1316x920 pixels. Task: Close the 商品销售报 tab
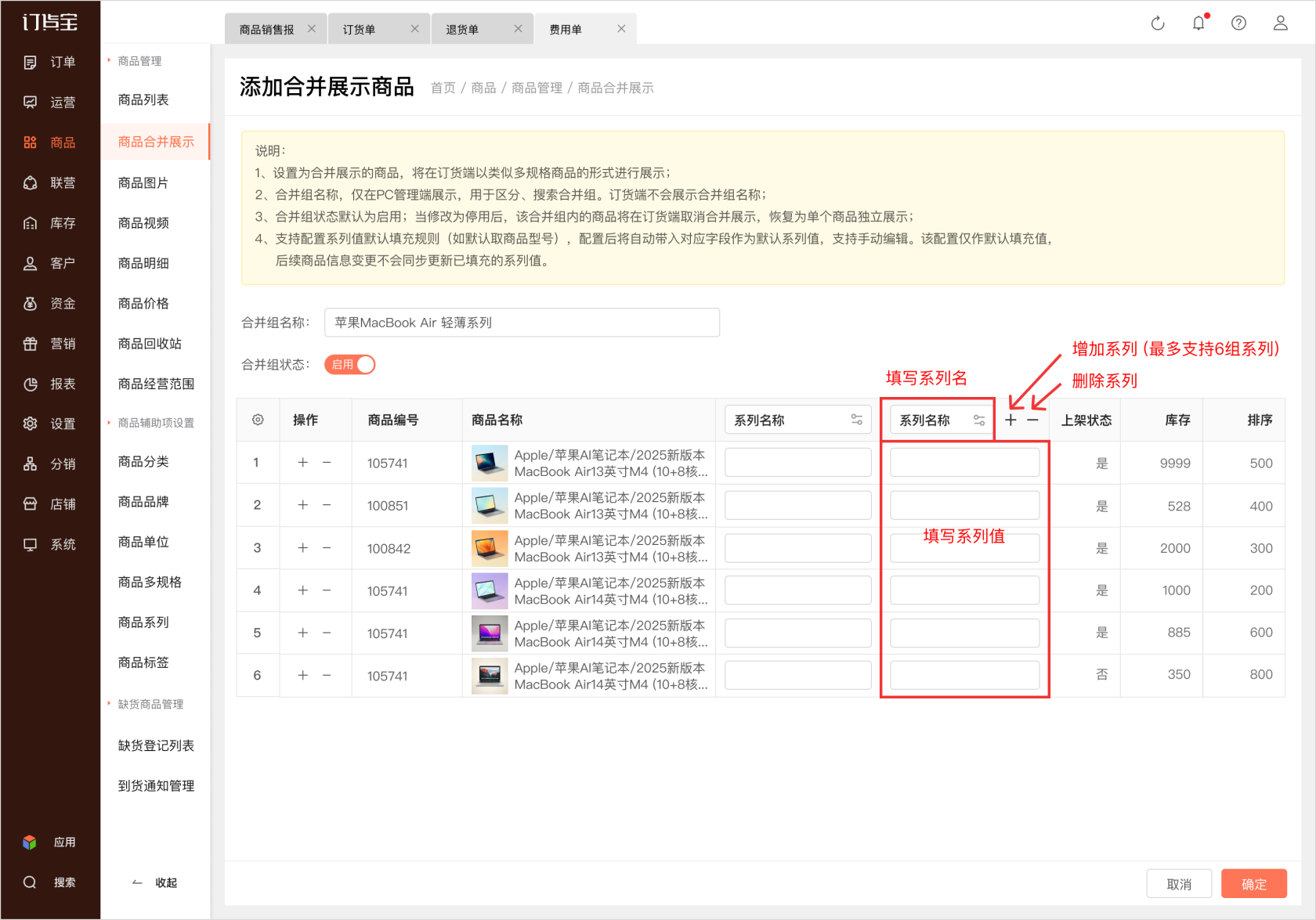click(x=312, y=29)
